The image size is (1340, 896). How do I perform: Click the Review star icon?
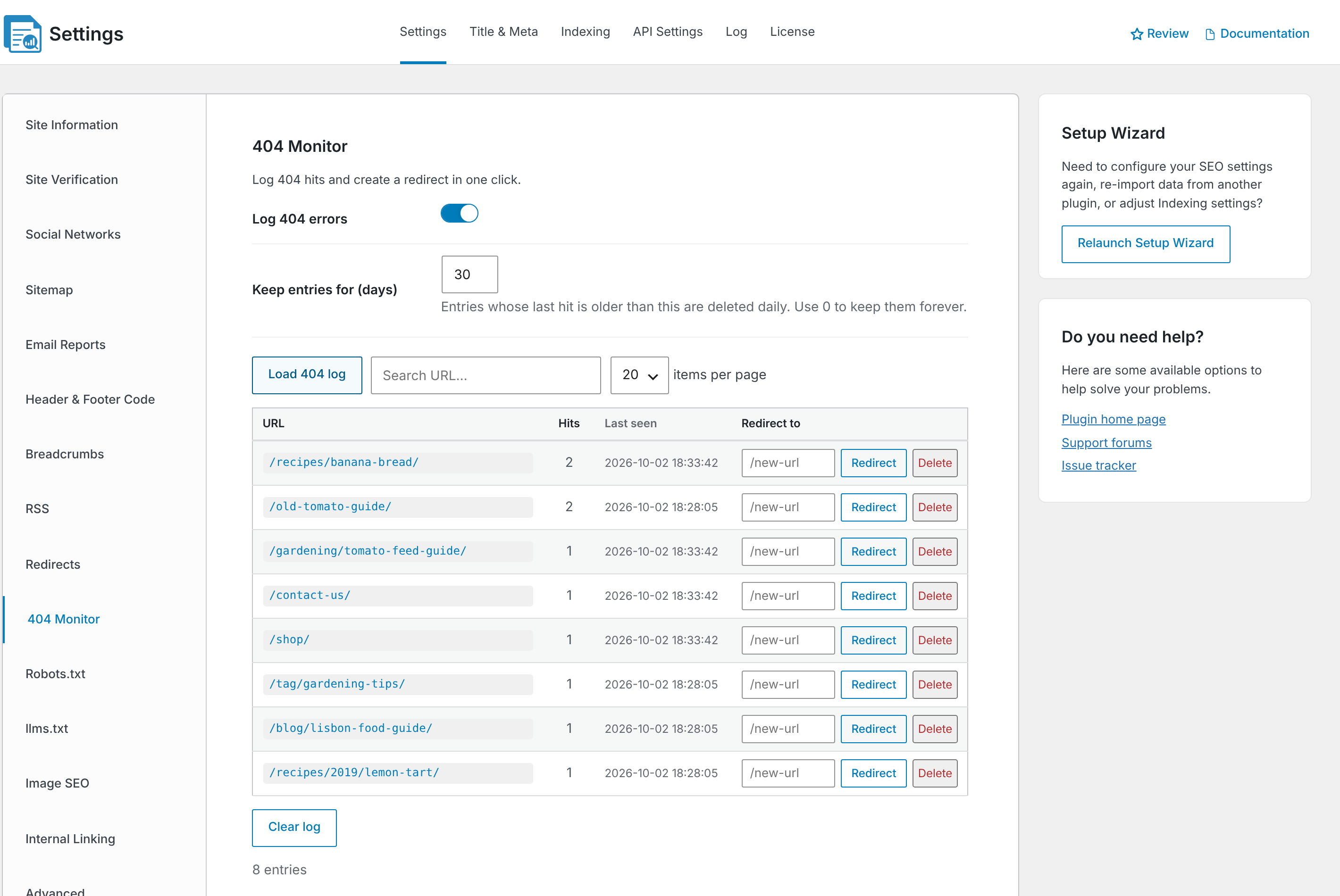tap(1137, 34)
